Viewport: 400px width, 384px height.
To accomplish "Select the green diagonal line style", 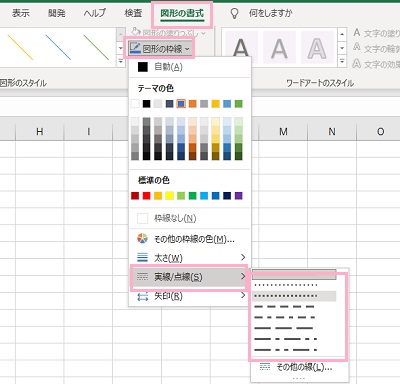I will (96, 47).
